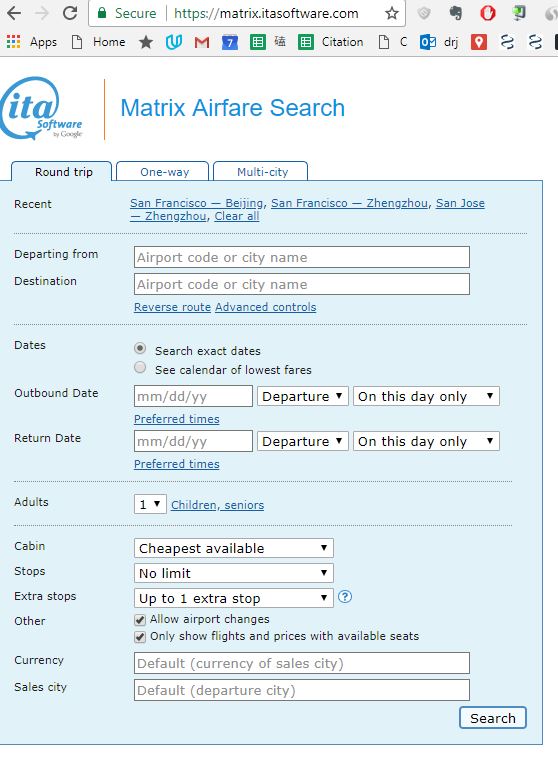The width and height of the screenshot is (558, 763).
Task: Click the Evernote elephant extension icon
Action: click(x=456, y=13)
